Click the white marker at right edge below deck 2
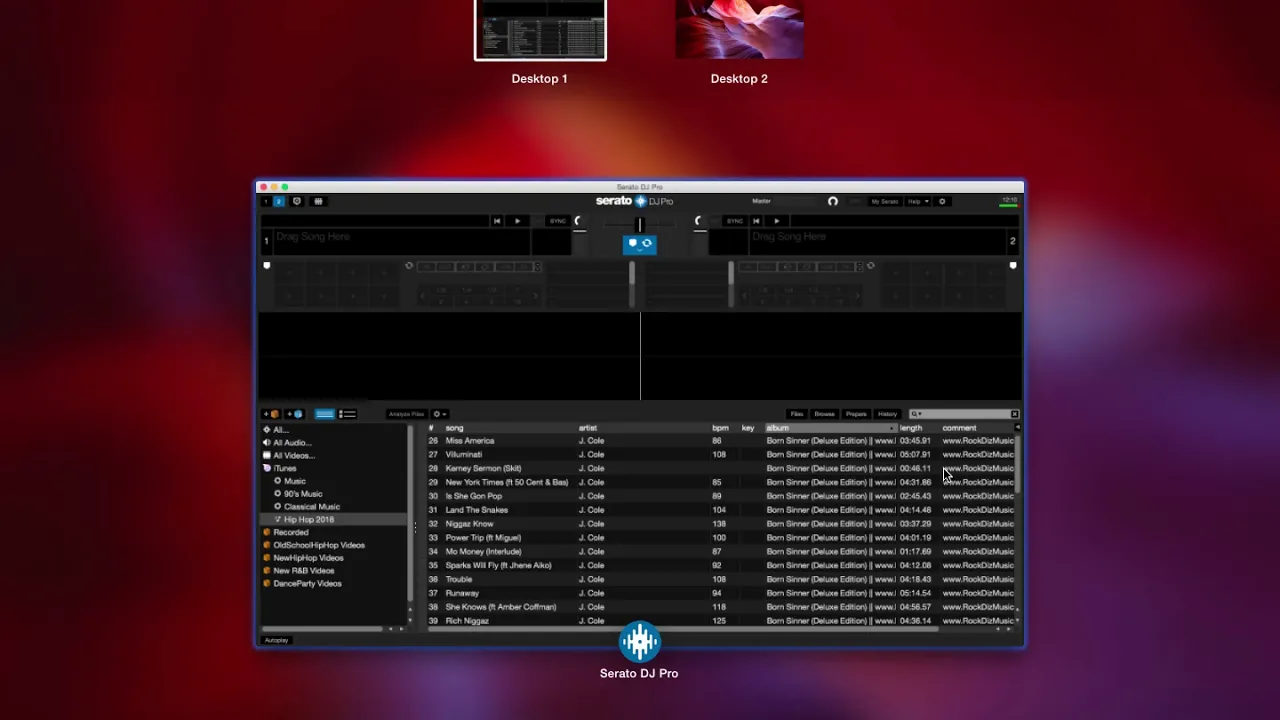1280x720 pixels. (x=1013, y=266)
